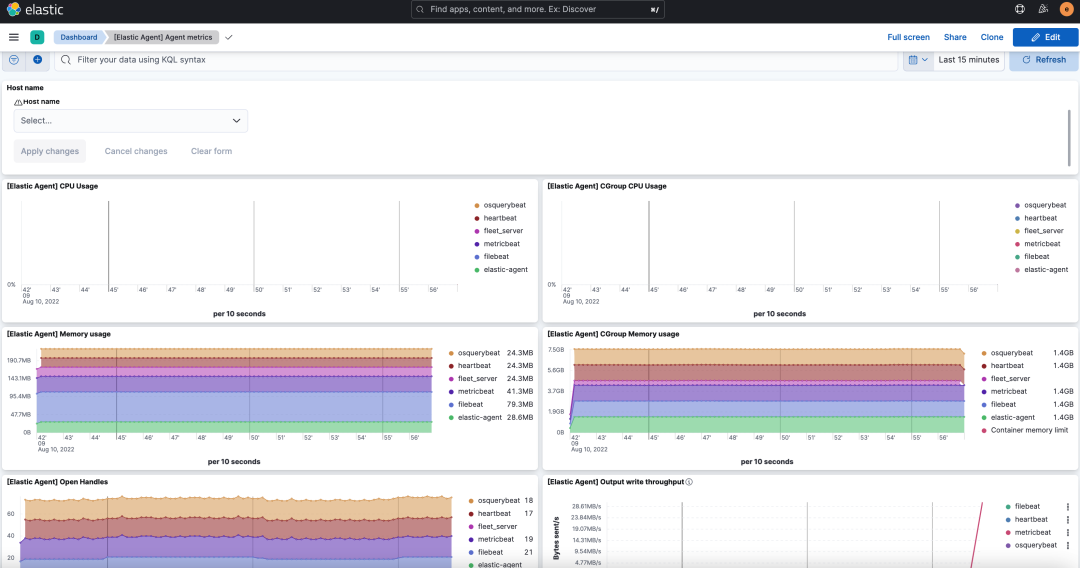Open options dots for heartbeat throughput legend
This screenshot has height=568, width=1080.
1068,520
